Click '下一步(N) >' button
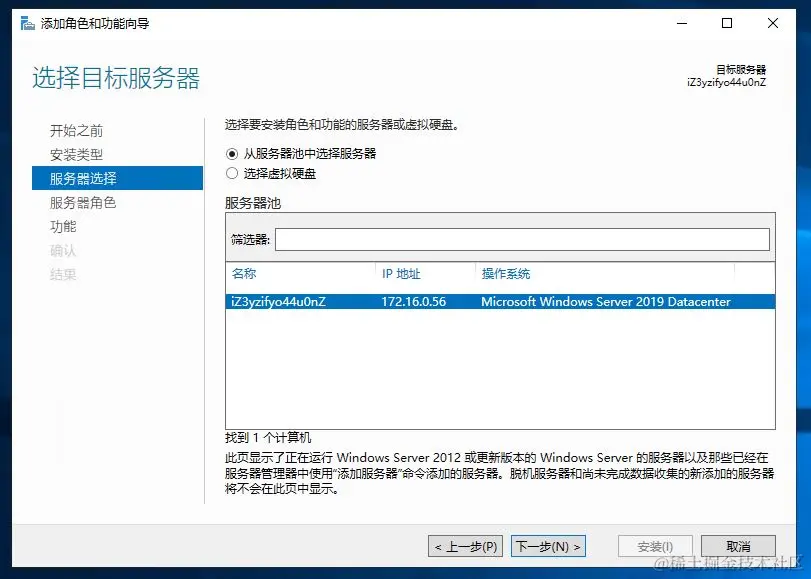Screen dimensions: 811x579 548,546
